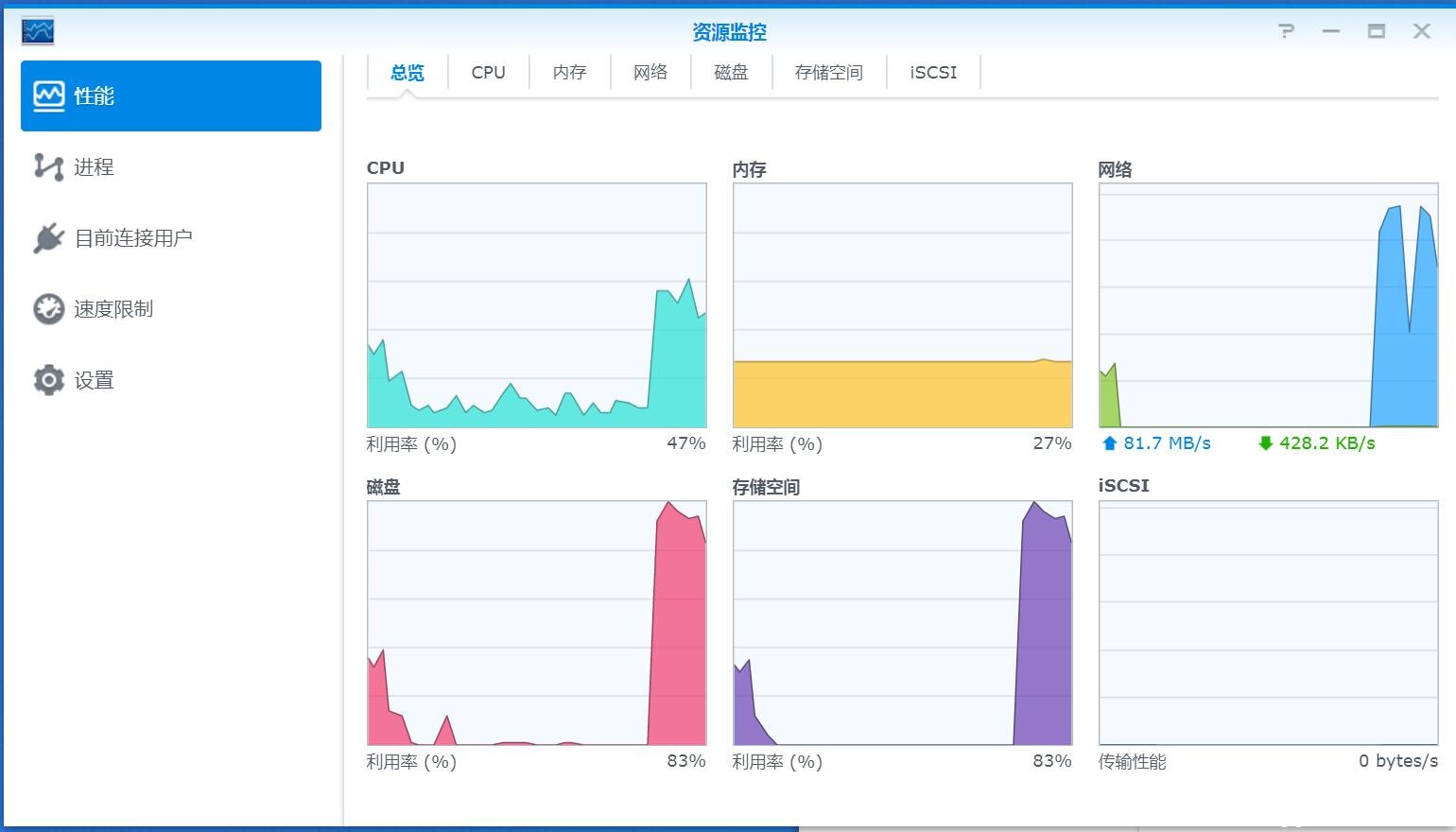Click the CPU utilization chart
The height and width of the screenshot is (832, 1456).
537,305
